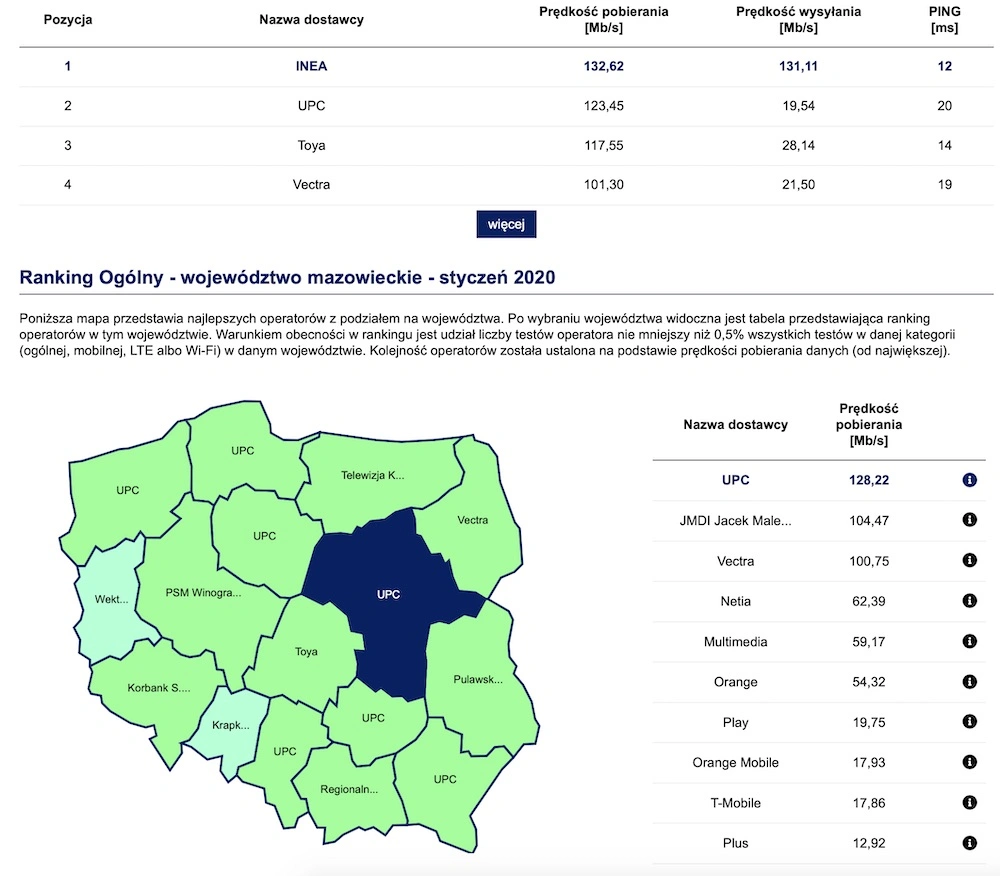Click the "Prędkość wysyłania [Mb/s]" column header
Screen dimensions: 1000x876
(798, 20)
